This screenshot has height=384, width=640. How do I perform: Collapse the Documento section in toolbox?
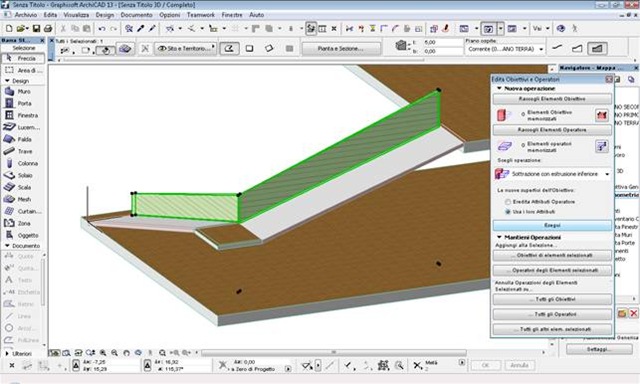(7, 246)
